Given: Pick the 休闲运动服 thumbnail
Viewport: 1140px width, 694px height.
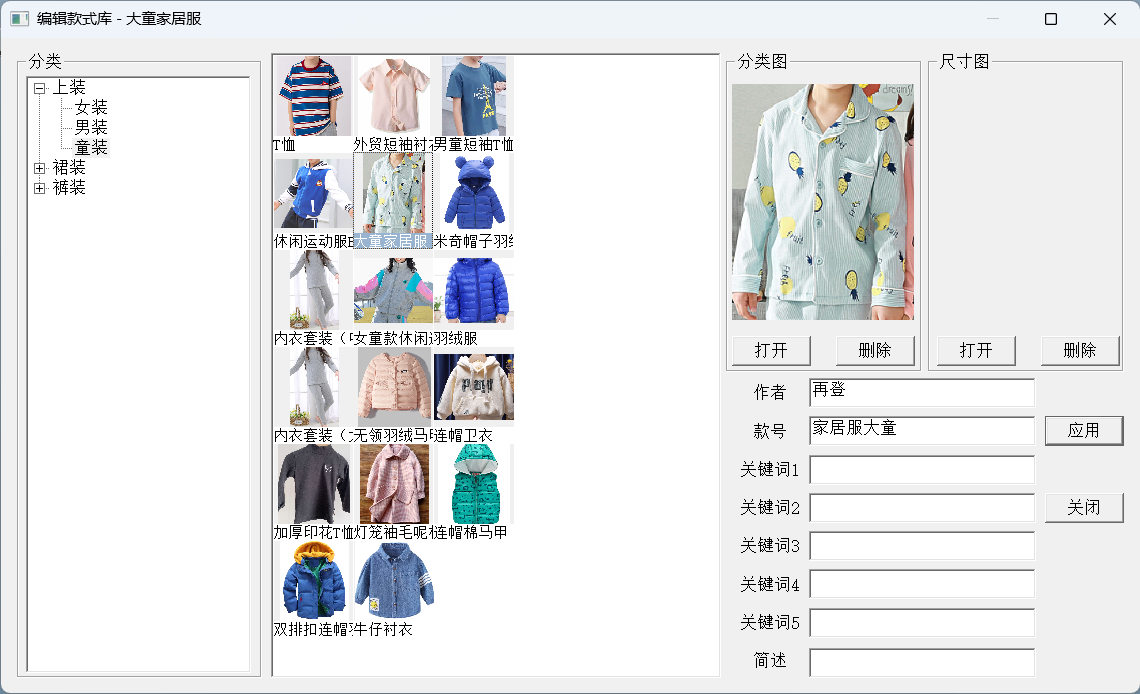Looking at the screenshot, I should pyautogui.click(x=313, y=192).
